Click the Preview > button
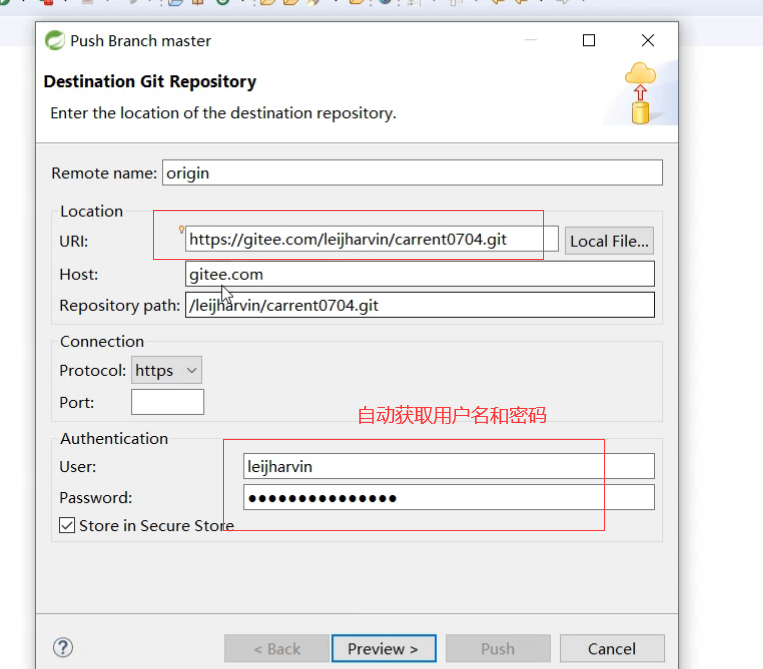The height and width of the screenshot is (669, 763). coord(383,649)
